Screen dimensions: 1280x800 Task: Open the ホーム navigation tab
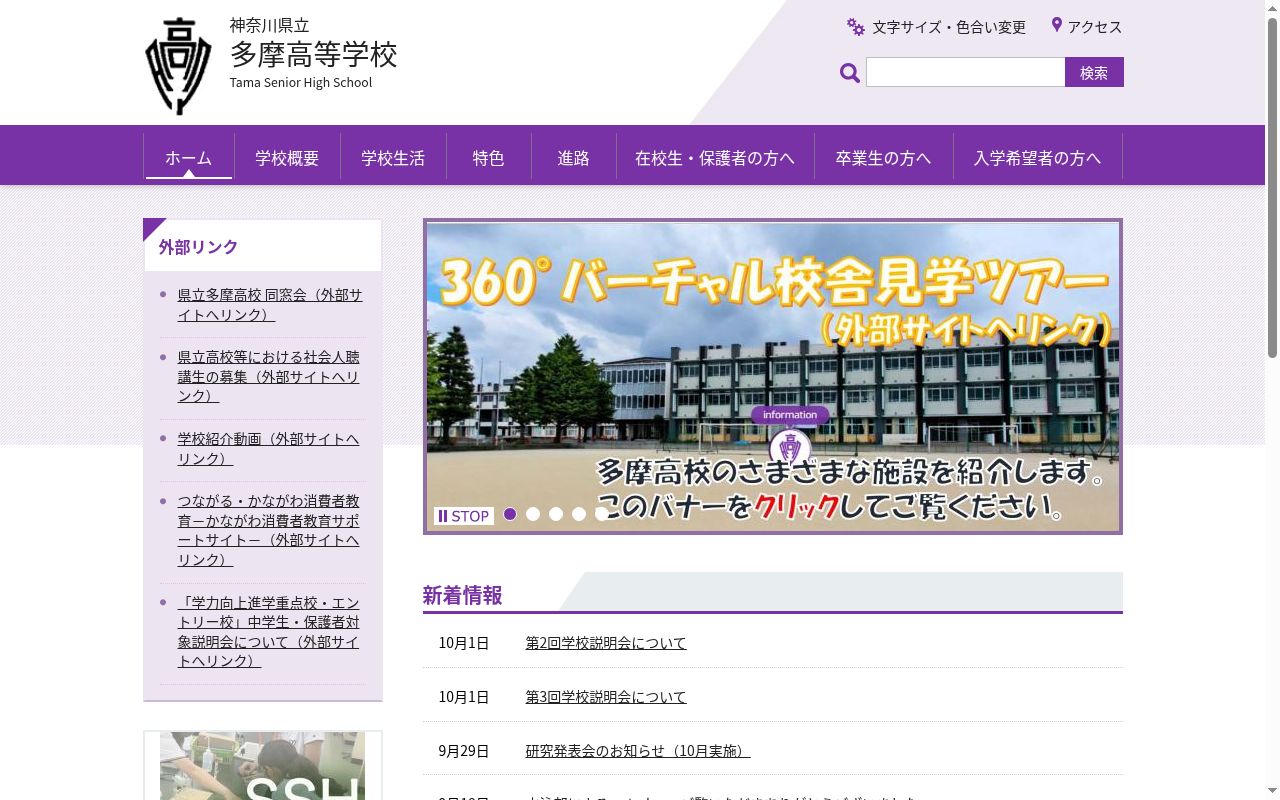(189, 157)
